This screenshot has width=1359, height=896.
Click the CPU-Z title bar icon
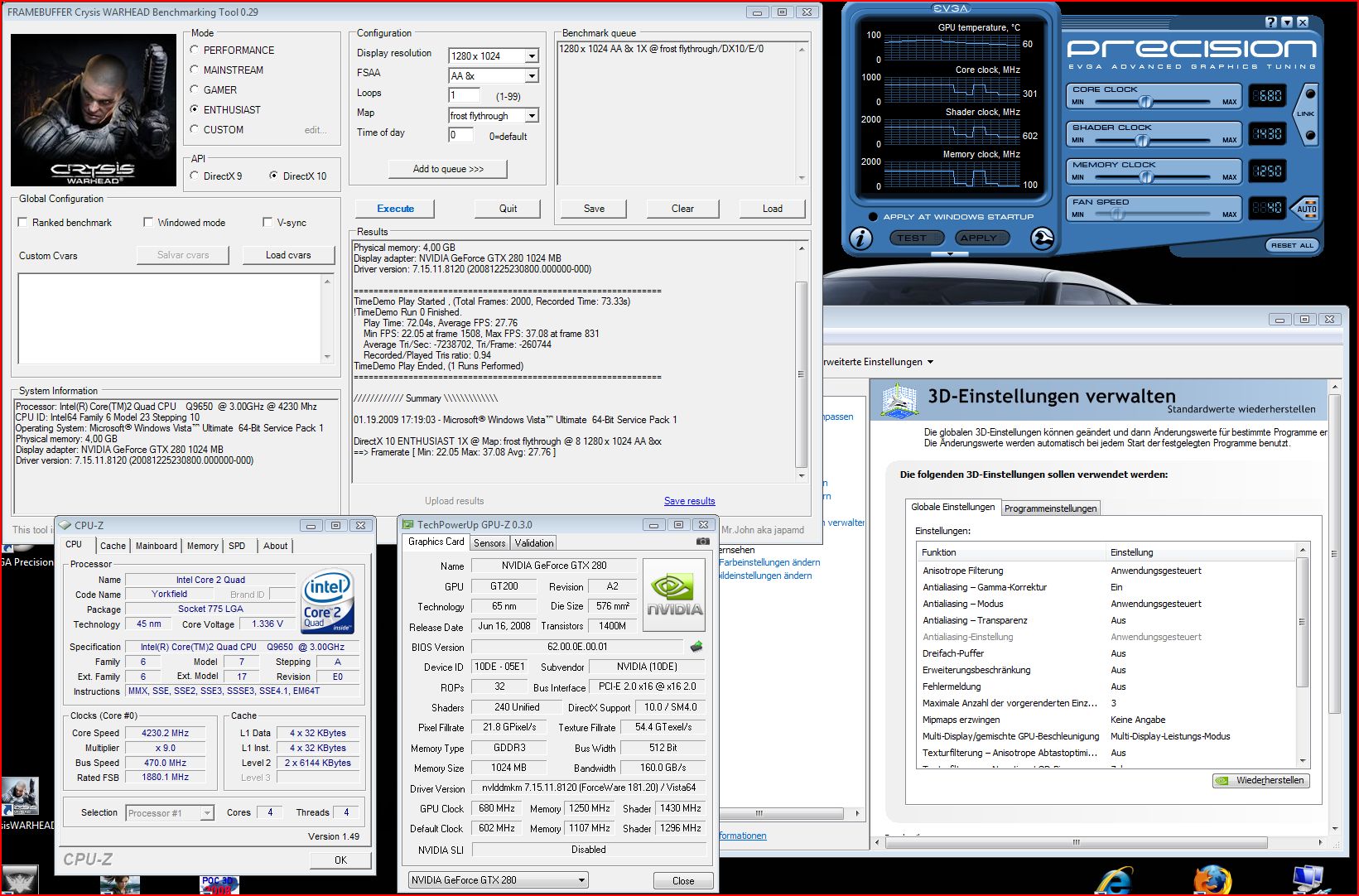click(x=66, y=525)
